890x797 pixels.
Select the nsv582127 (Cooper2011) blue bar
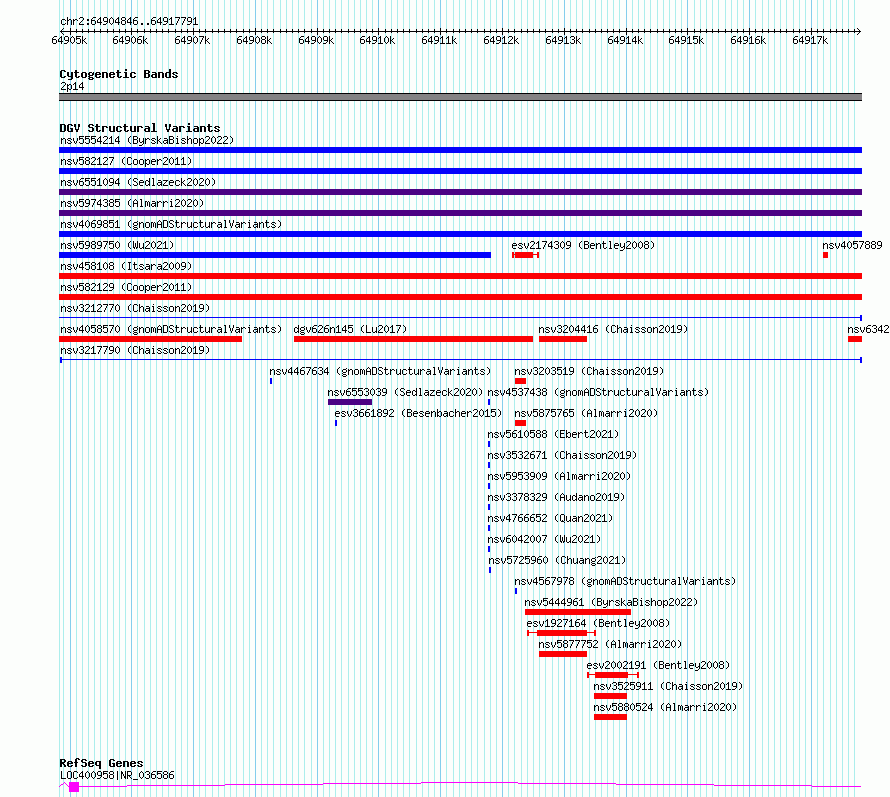460,171
